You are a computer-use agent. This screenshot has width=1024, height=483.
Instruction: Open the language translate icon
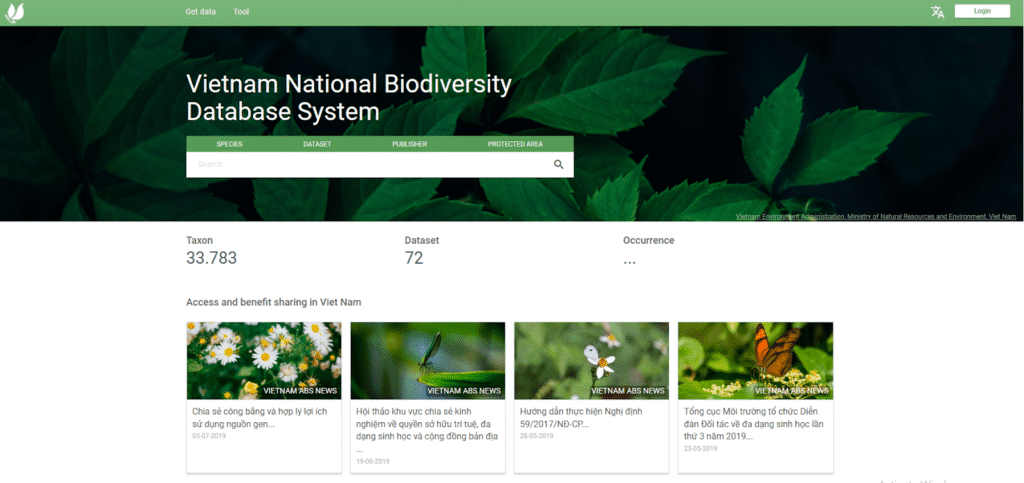coord(937,12)
